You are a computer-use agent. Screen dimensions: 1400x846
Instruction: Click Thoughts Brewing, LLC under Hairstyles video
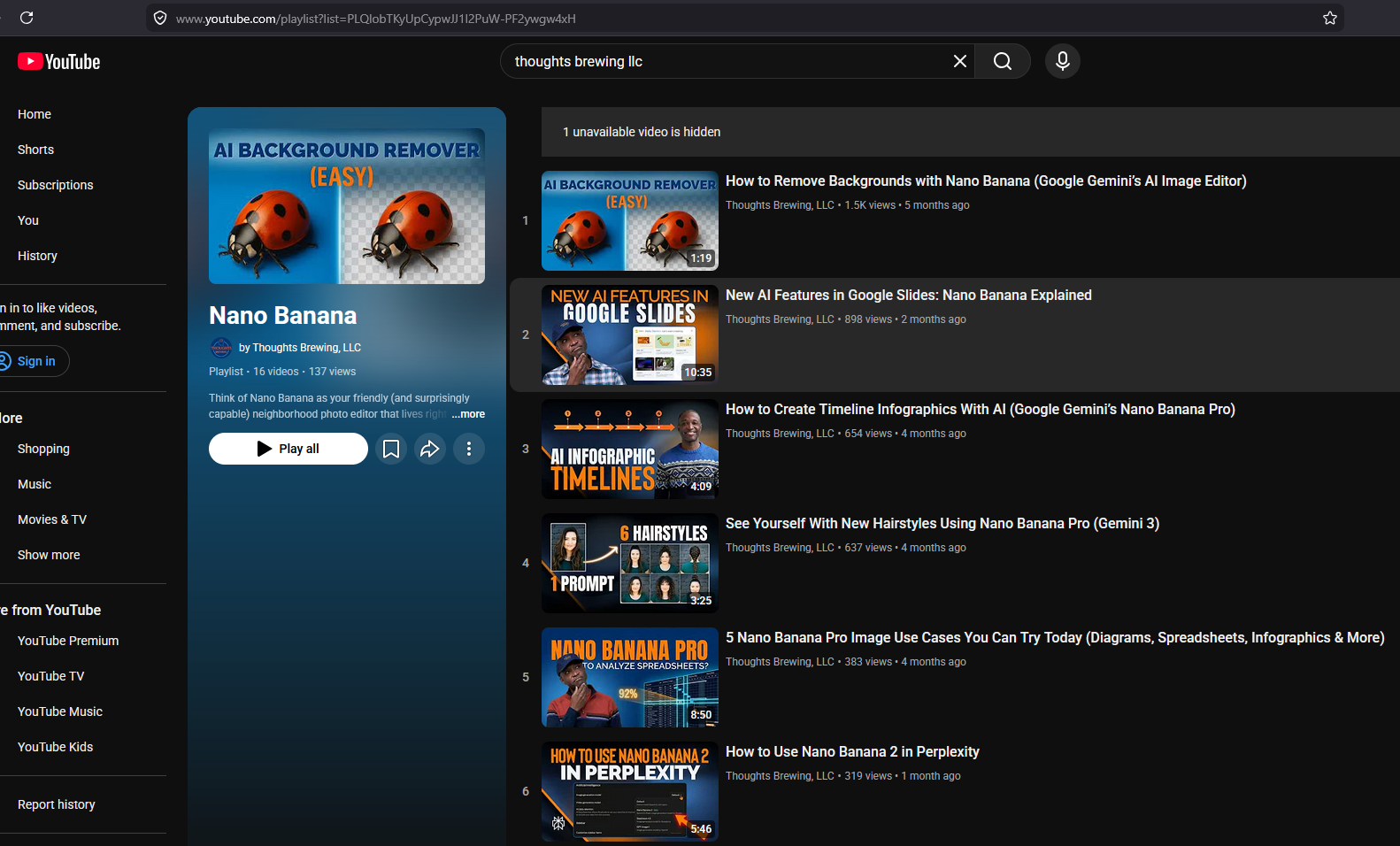(780, 548)
